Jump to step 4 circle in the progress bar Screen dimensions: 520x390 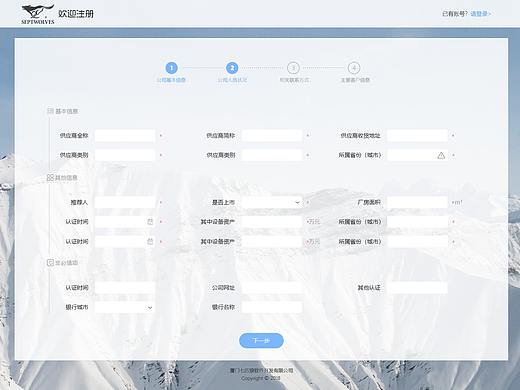(x=354, y=68)
